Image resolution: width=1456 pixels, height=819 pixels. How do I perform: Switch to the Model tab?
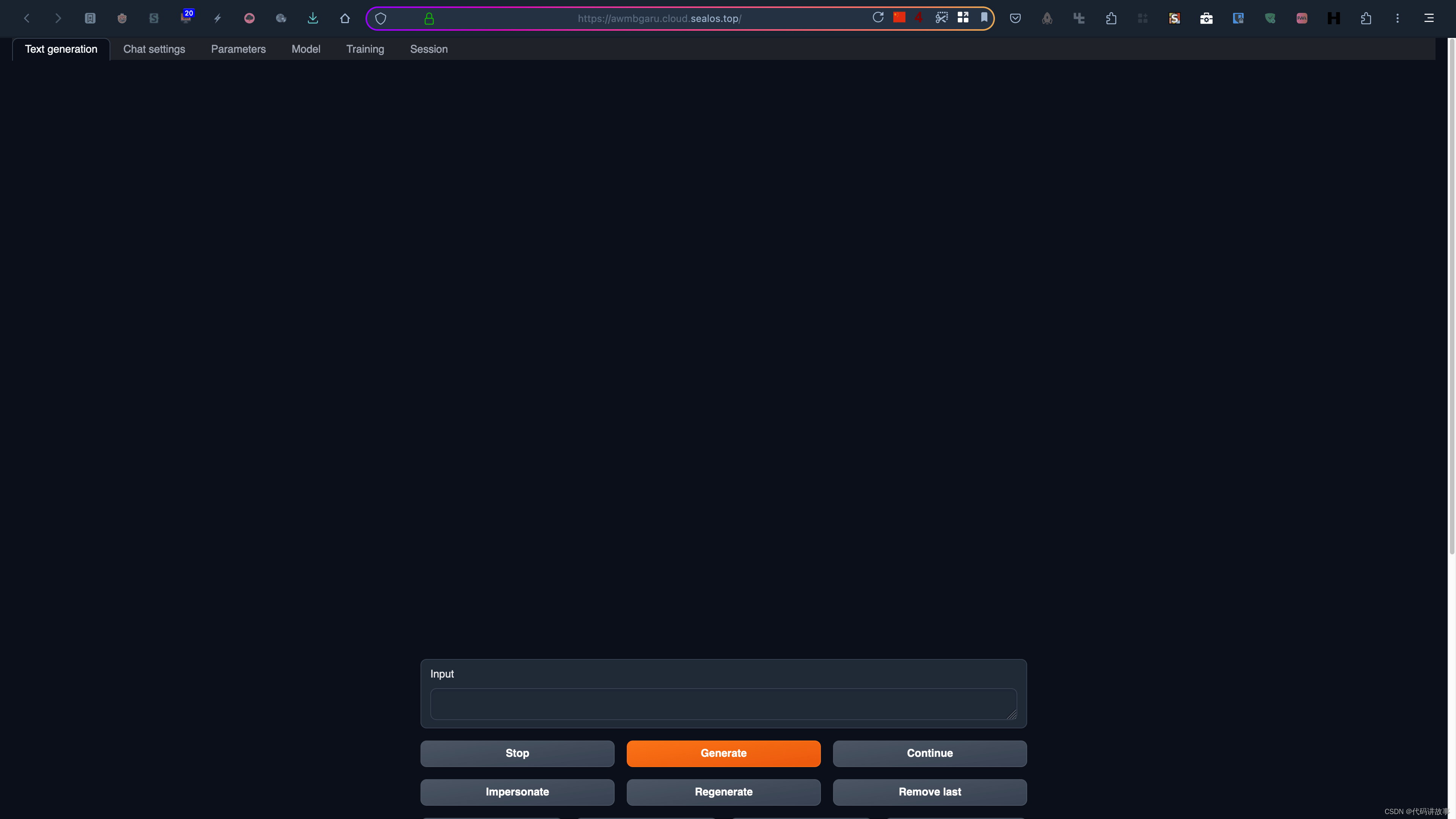(x=306, y=49)
